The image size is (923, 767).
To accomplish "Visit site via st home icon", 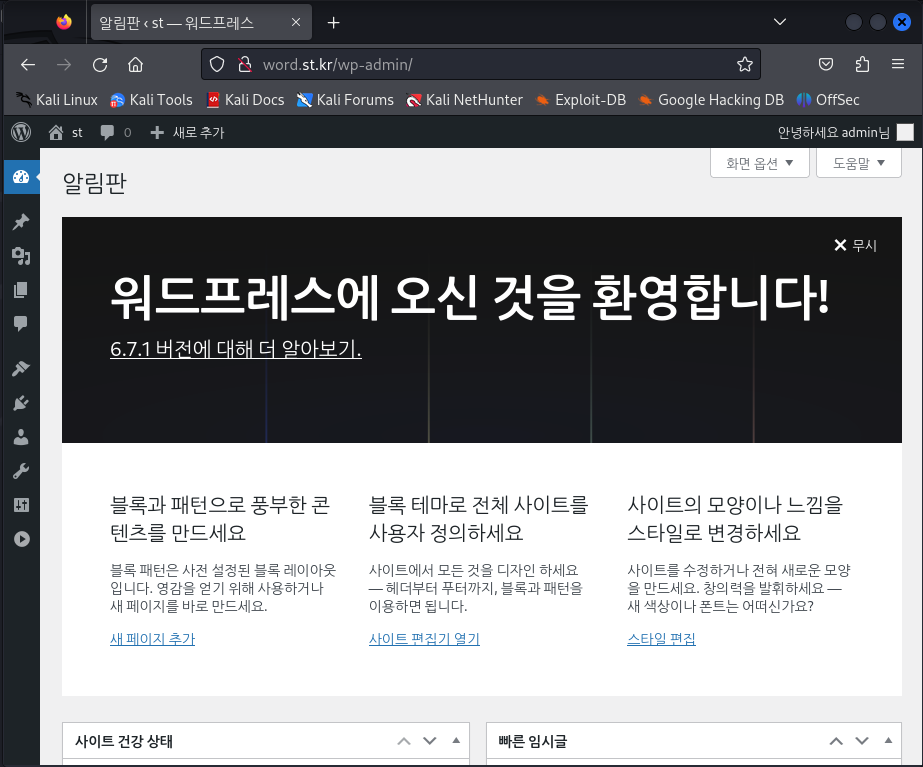I will [65, 132].
